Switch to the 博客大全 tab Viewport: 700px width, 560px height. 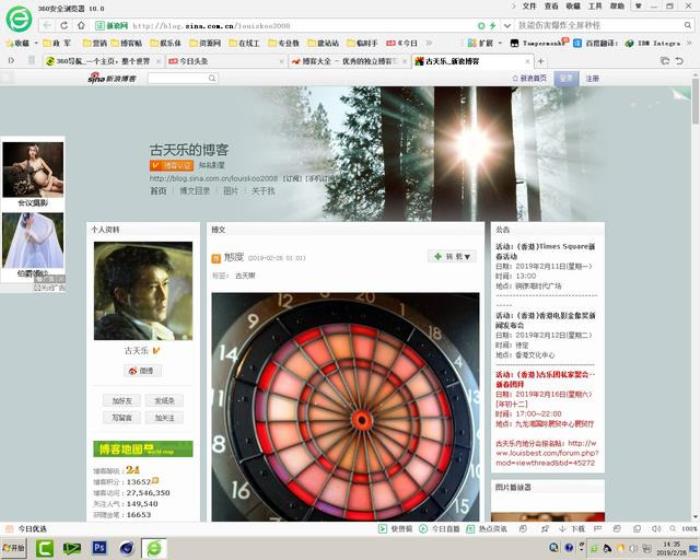(340, 61)
